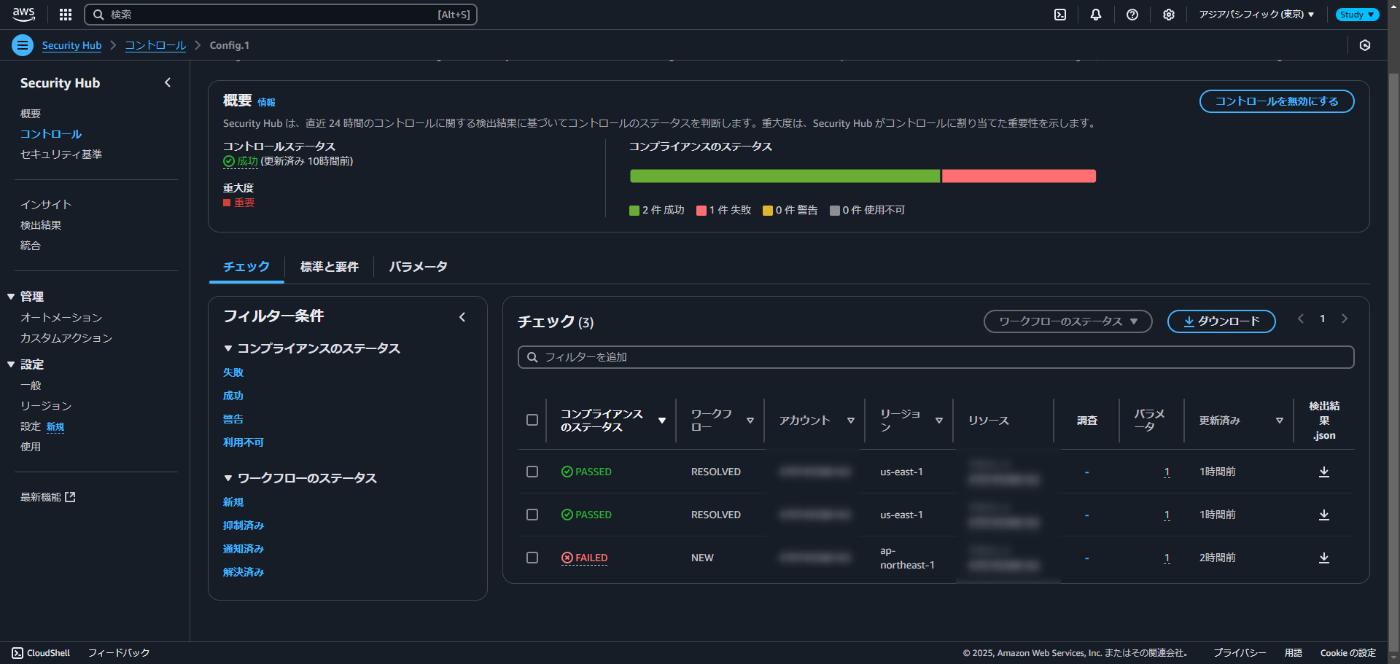Go to previous page of checks
The width and height of the screenshot is (1400, 664).
point(1300,319)
